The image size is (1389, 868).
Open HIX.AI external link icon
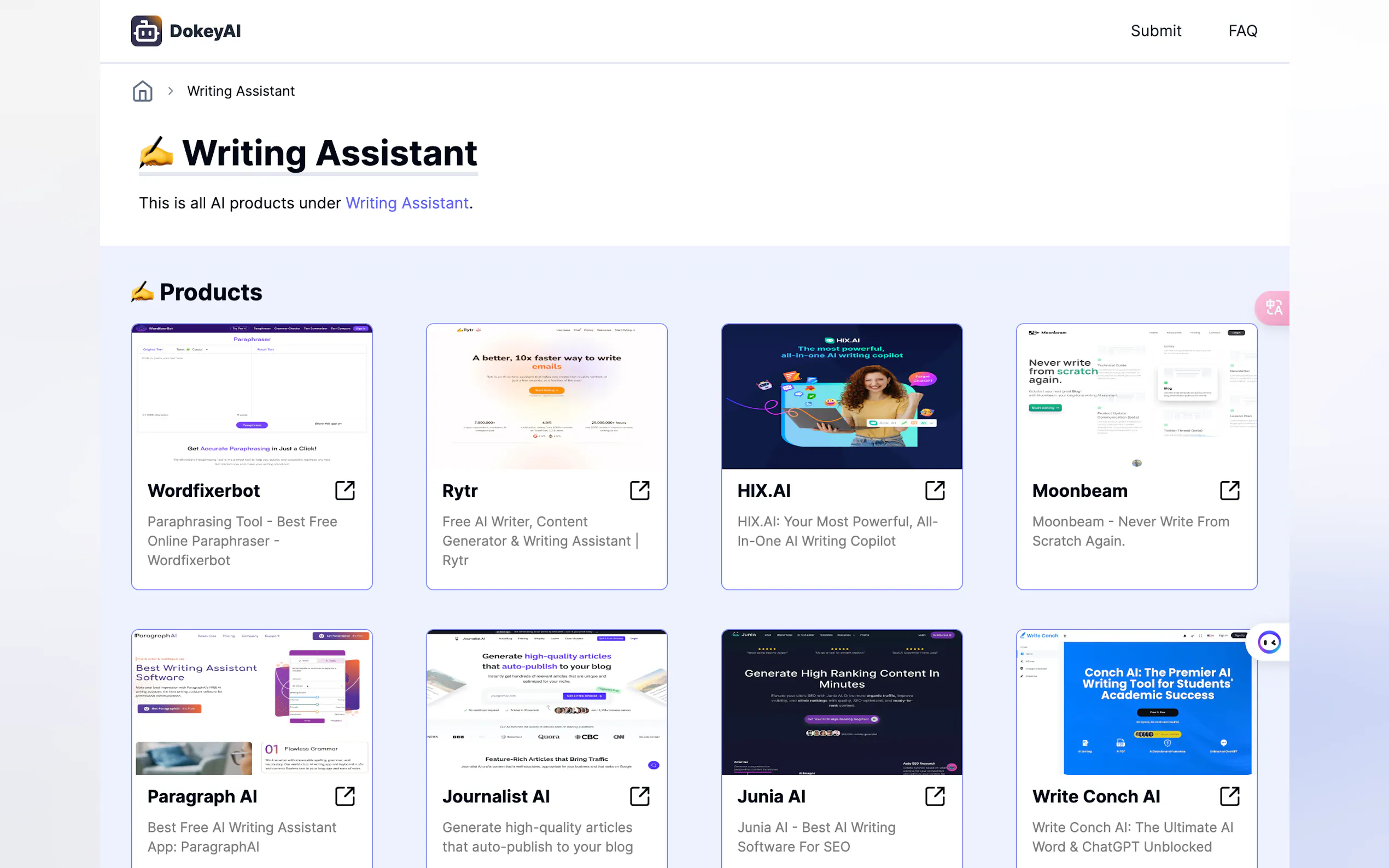click(x=934, y=491)
